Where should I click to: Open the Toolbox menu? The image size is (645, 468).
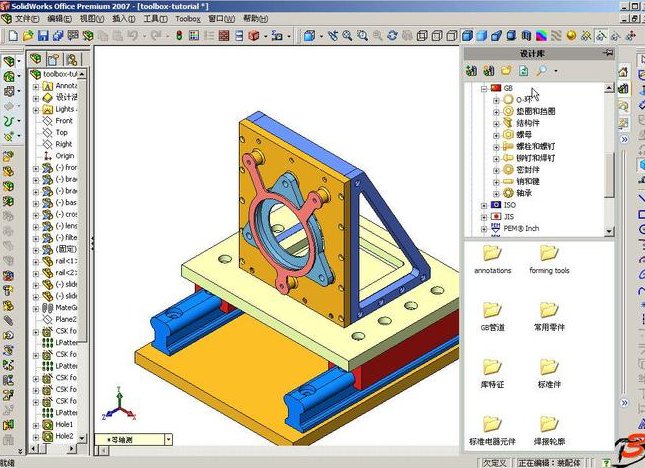187,19
